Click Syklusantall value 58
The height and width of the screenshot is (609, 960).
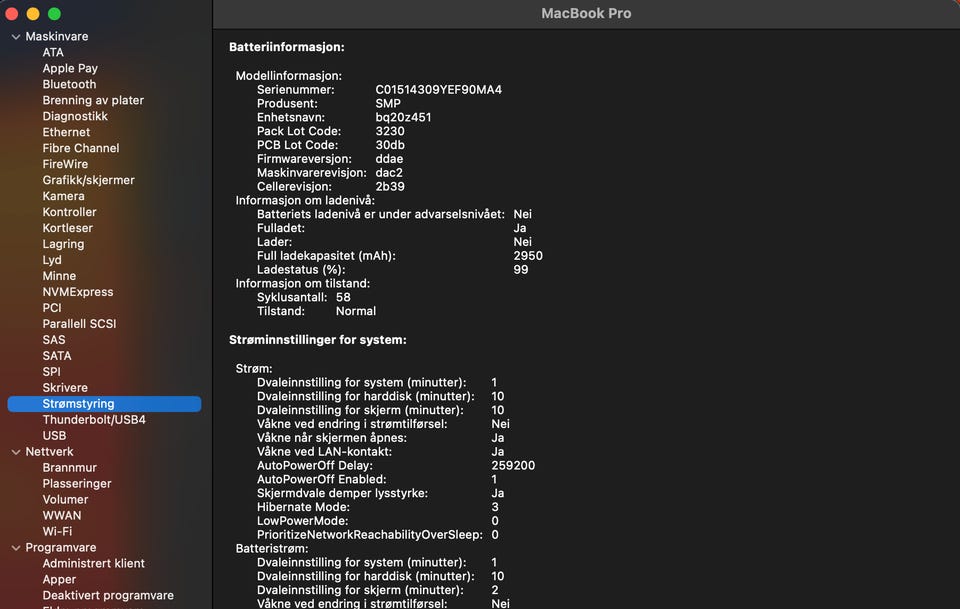click(x=343, y=297)
